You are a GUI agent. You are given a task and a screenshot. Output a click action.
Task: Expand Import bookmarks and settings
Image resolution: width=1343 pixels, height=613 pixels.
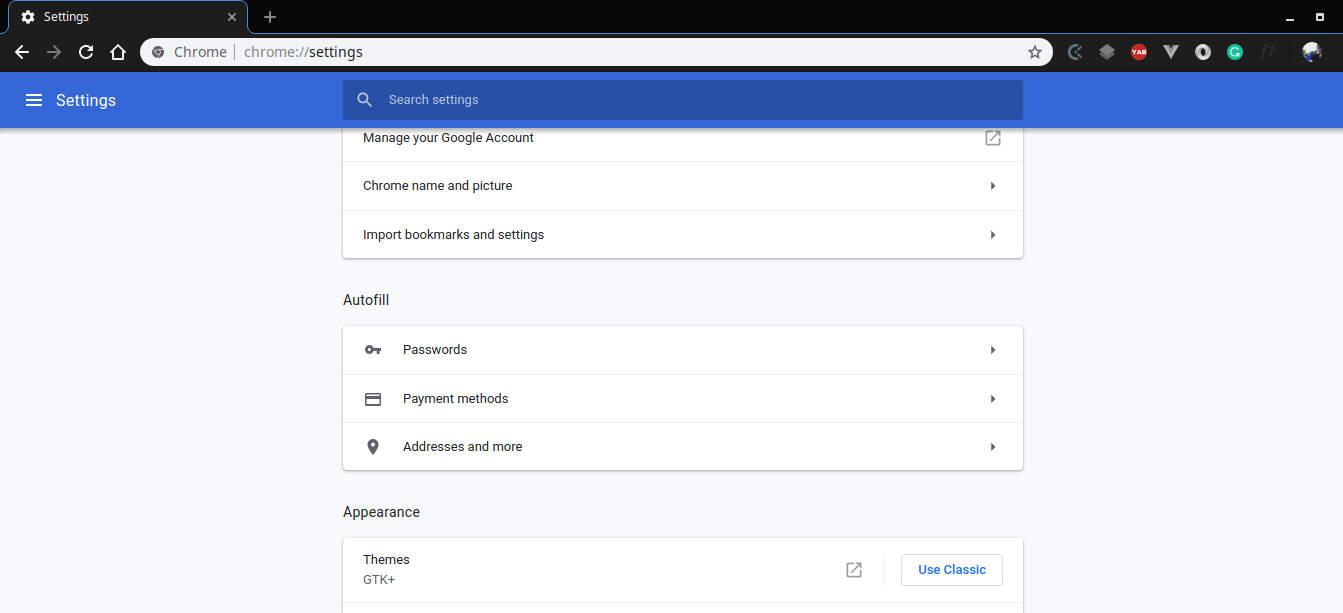click(682, 234)
